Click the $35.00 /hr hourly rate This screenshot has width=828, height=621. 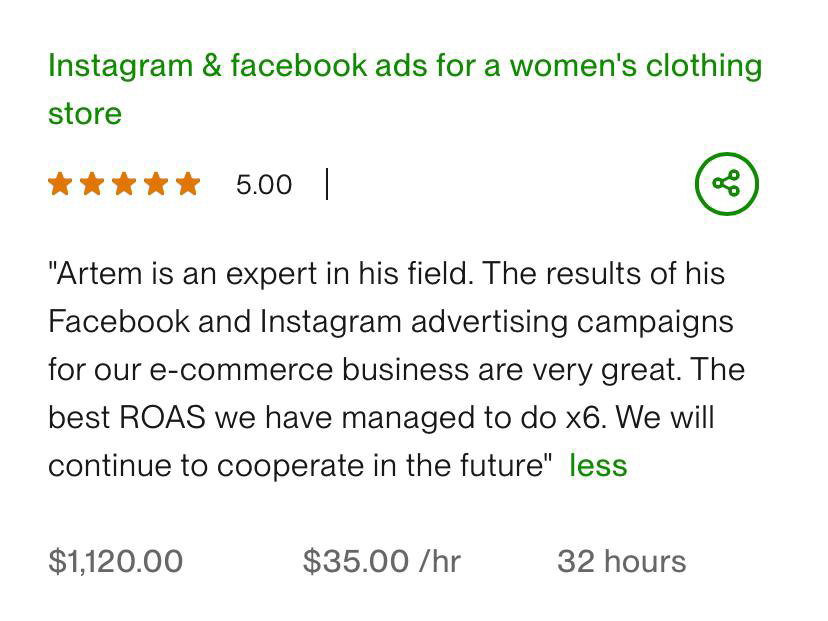[x=382, y=561]
